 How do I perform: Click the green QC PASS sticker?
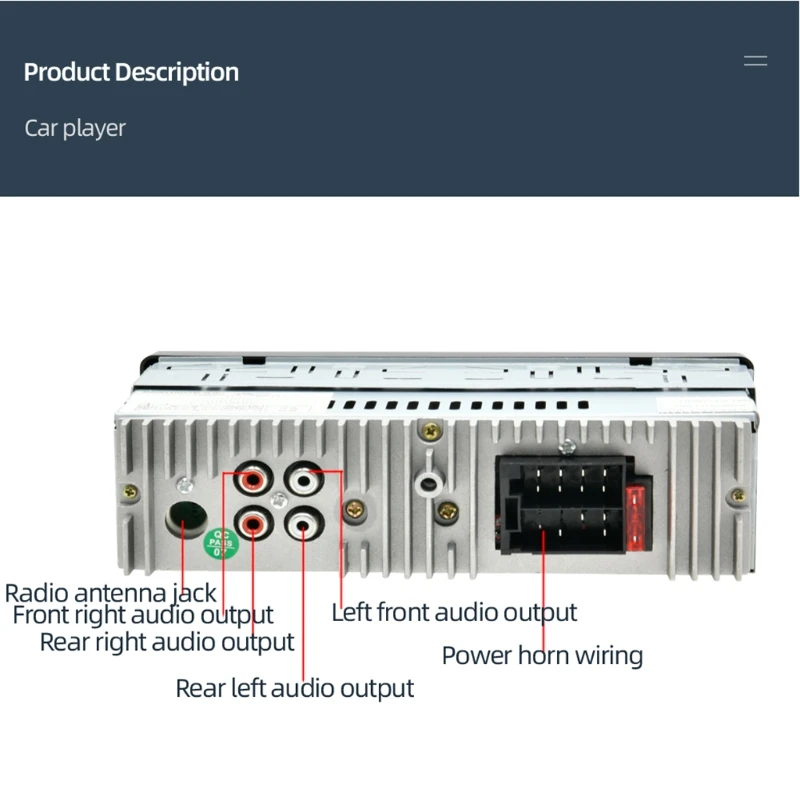(x=221, y=543)
